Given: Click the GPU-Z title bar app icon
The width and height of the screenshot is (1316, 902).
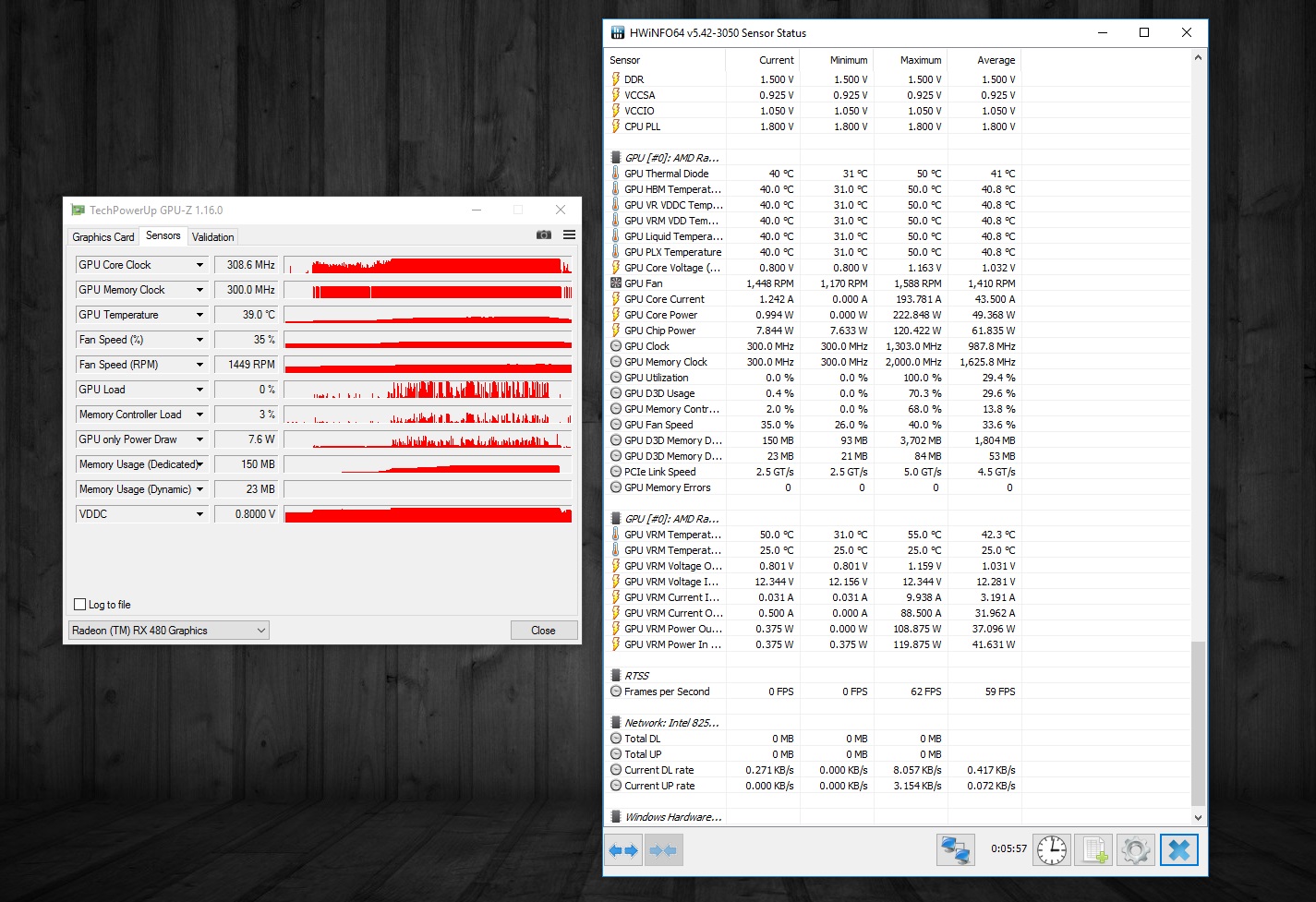Looking at the screenshot, I should [x=78, y=210].
